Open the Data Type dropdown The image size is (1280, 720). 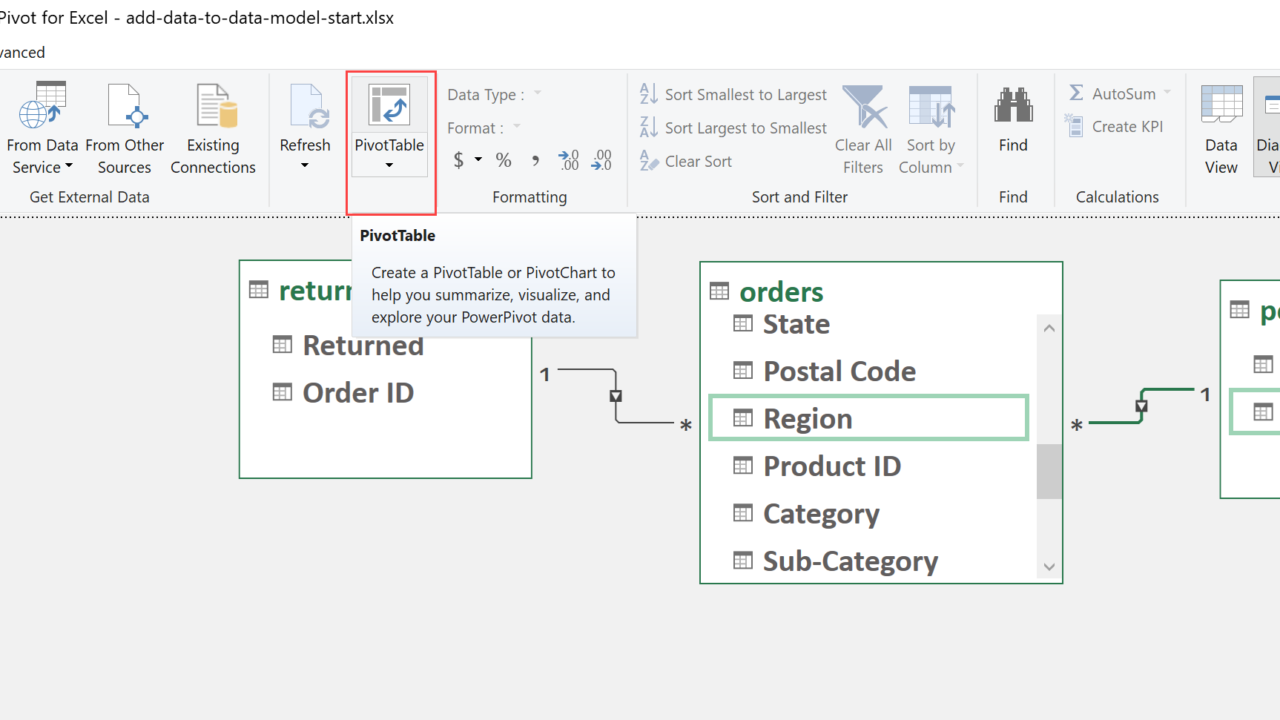[536, 94]
